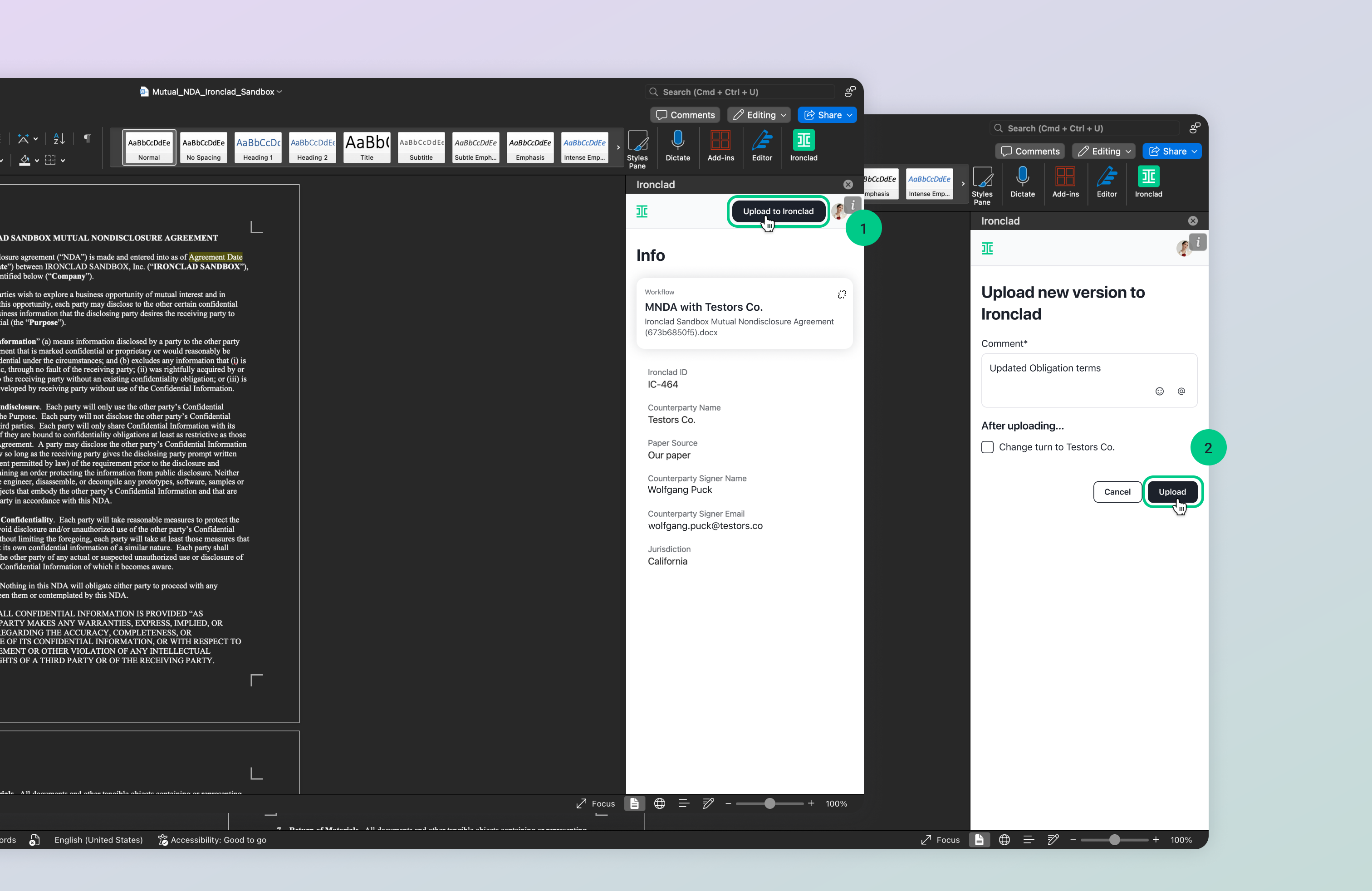Apply the Title style

367,147
